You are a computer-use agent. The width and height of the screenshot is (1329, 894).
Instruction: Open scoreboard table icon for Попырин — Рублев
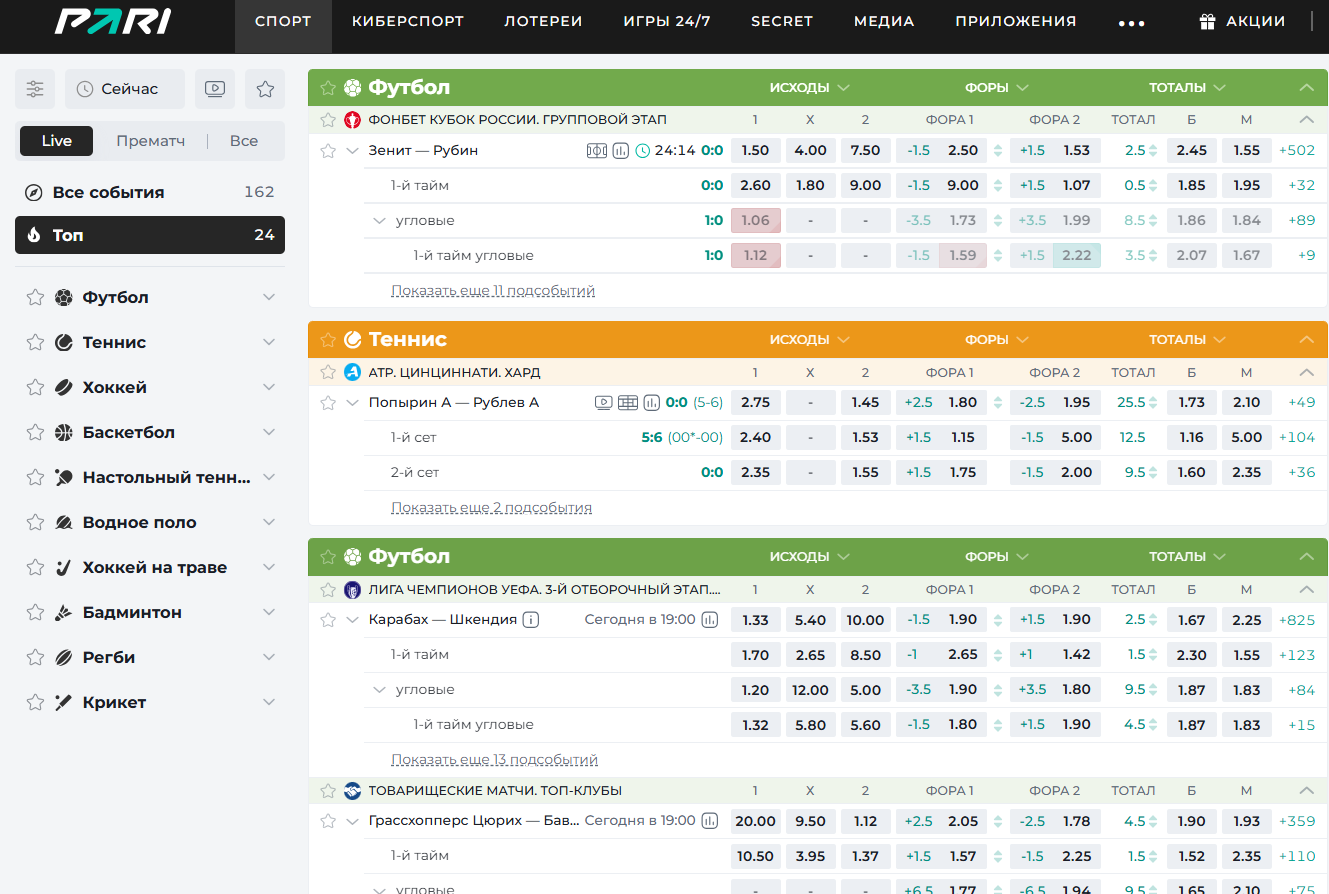click(x=628, y=403)
